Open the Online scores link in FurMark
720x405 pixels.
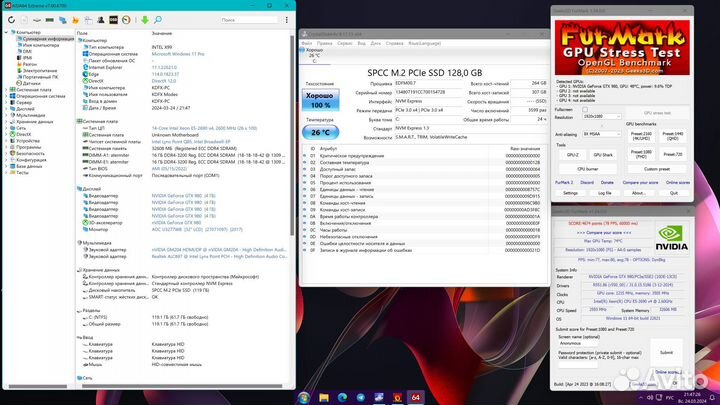(678, 183)
